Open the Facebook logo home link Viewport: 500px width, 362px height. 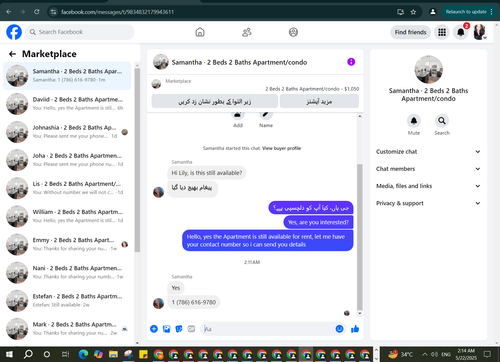[14, 32]
